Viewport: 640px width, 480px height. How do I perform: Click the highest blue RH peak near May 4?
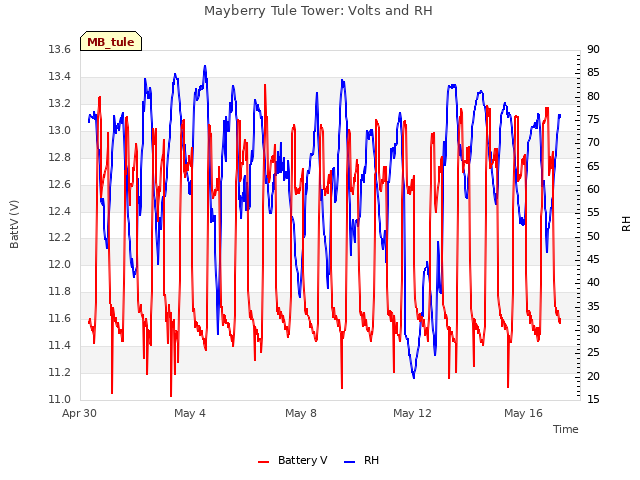205,67
